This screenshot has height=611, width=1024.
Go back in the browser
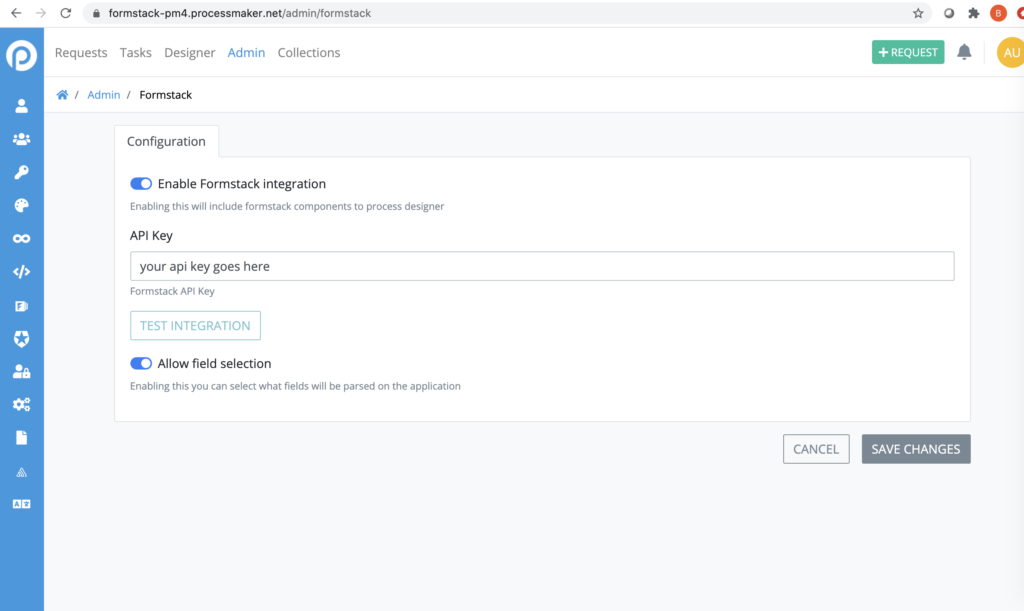click(16, 13)
